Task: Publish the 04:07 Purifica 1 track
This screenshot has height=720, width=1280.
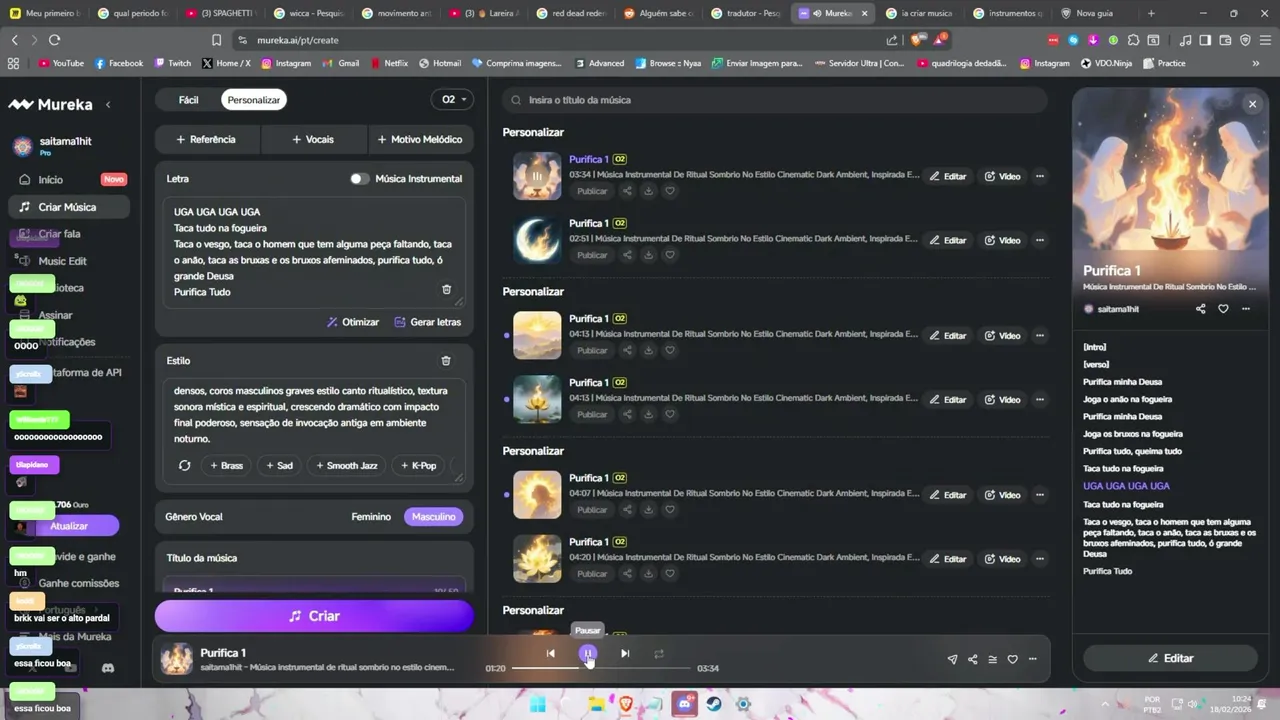Action: (x=592, y=510)
